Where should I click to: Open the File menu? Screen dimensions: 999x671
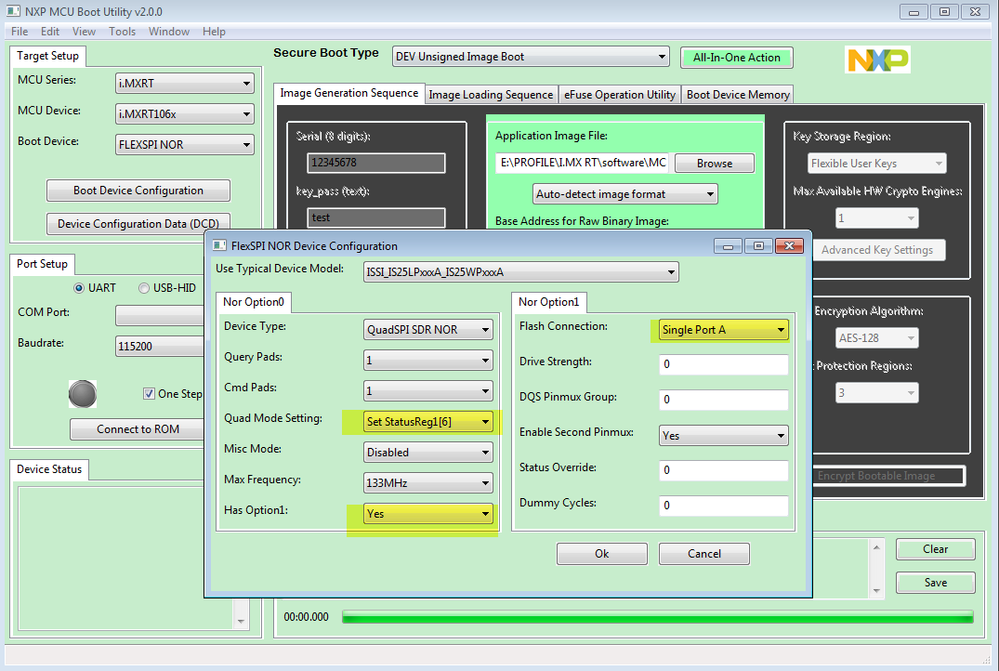pyautogui.click(x=19, y=31)
